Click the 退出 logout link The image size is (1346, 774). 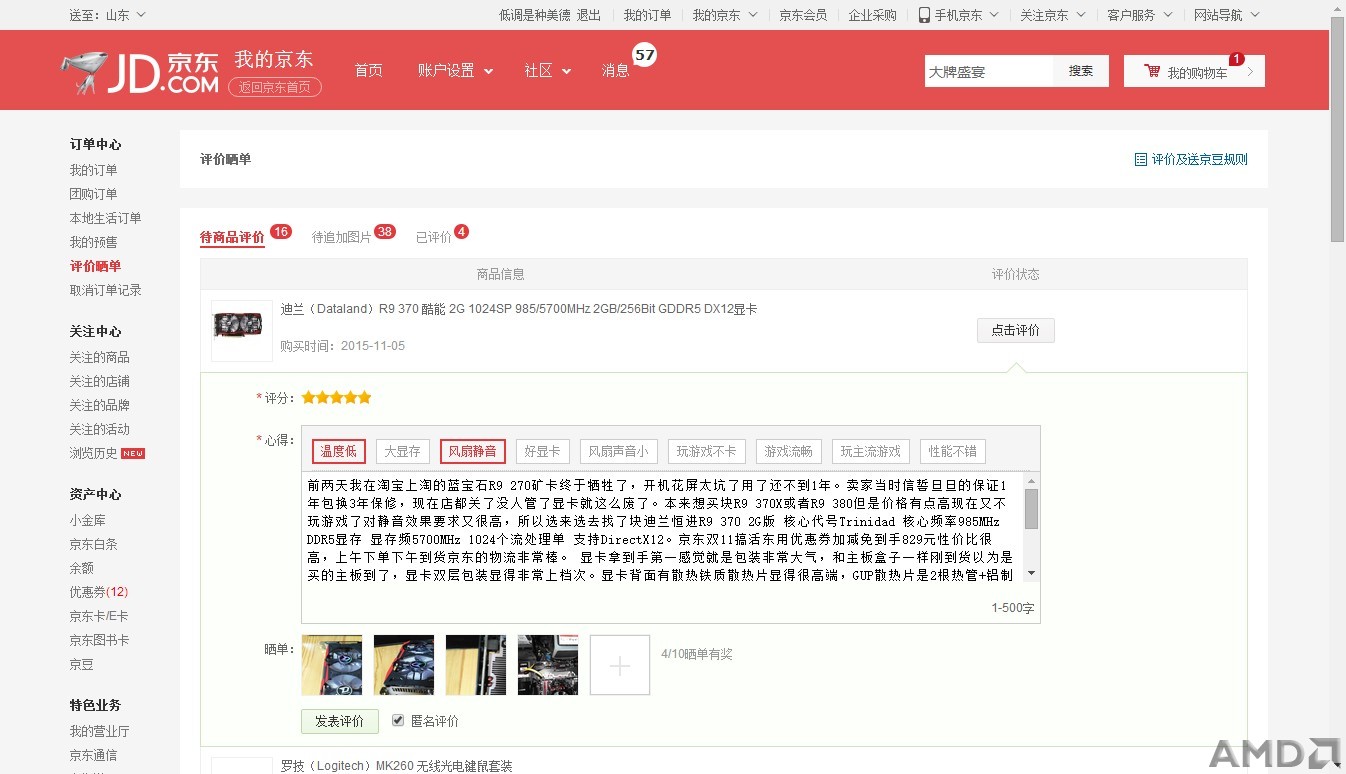click(x=588, y=15)
